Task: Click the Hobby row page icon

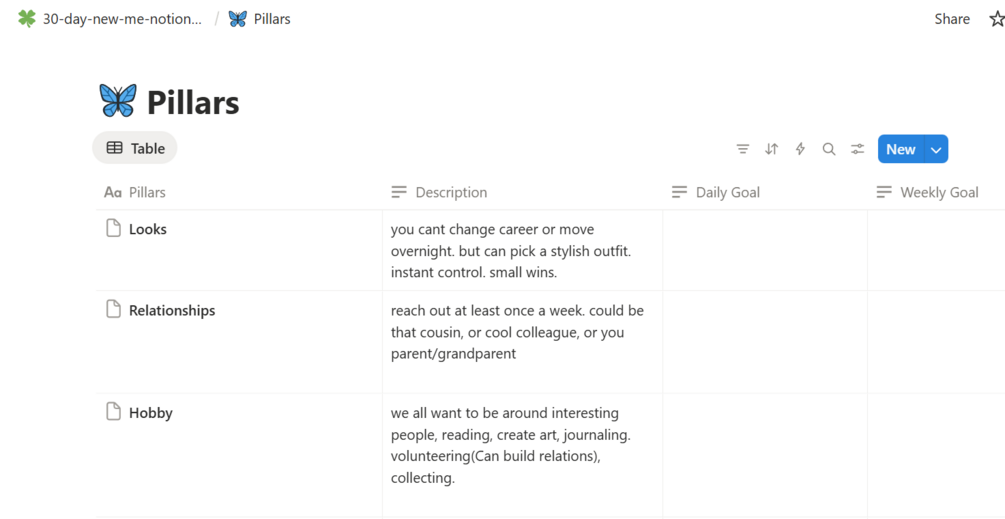Action: [114, 412]
